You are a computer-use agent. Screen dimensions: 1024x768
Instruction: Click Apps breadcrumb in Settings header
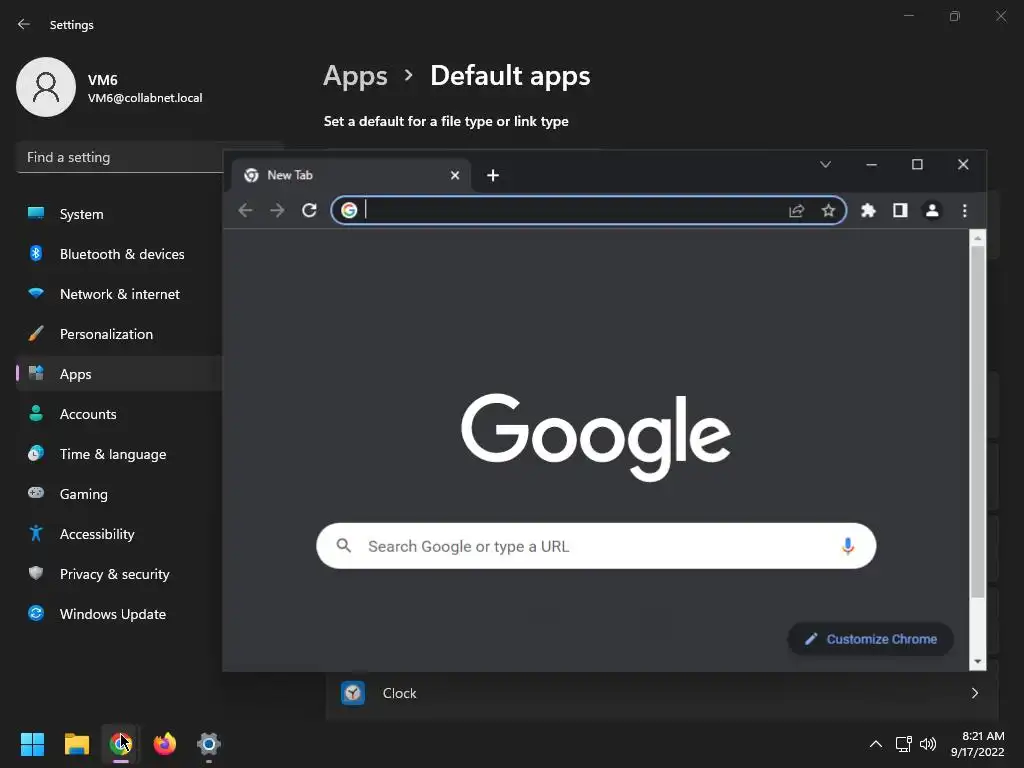pyautogui.click(x=355, y=76)
